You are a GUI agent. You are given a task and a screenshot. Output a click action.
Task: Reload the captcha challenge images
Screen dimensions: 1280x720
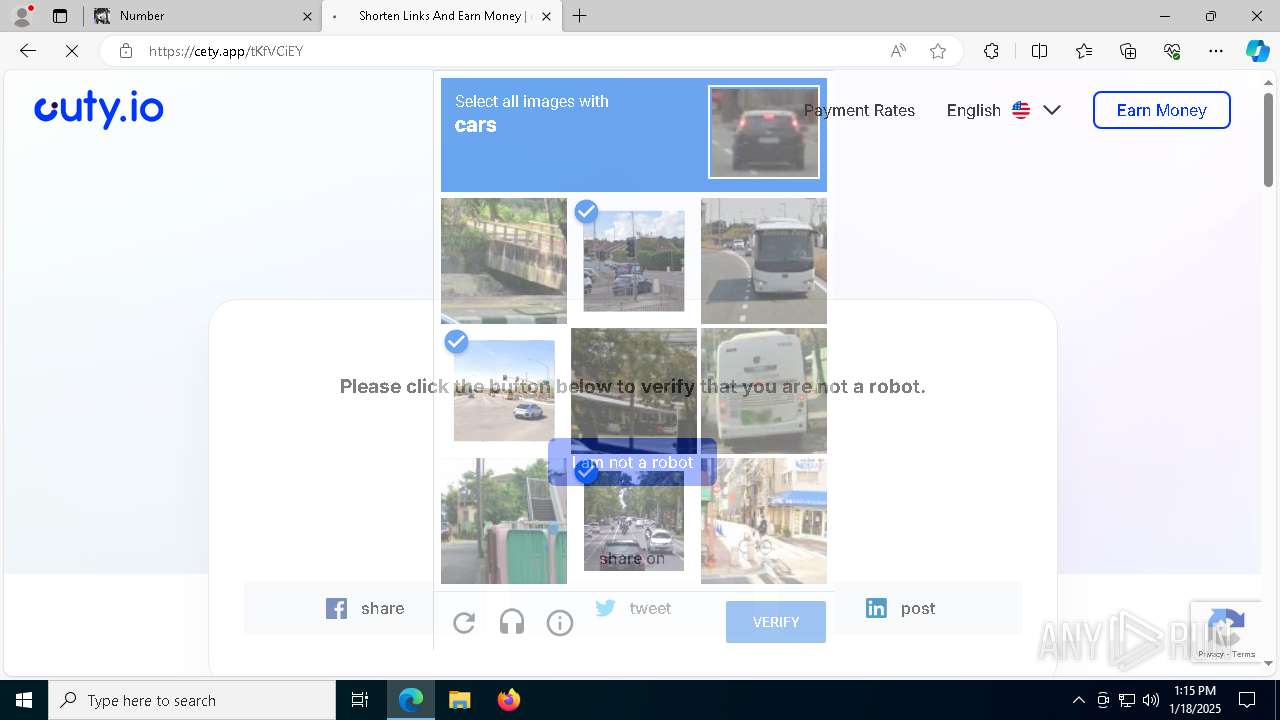[464, 623]
